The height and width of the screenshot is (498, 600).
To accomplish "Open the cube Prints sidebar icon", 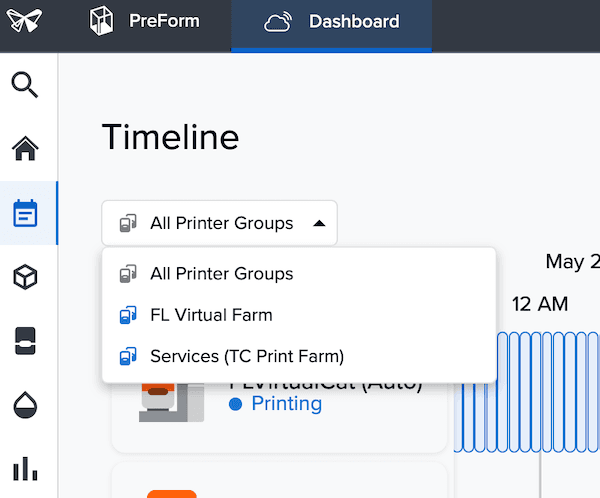I will click(x=25, y=277).
